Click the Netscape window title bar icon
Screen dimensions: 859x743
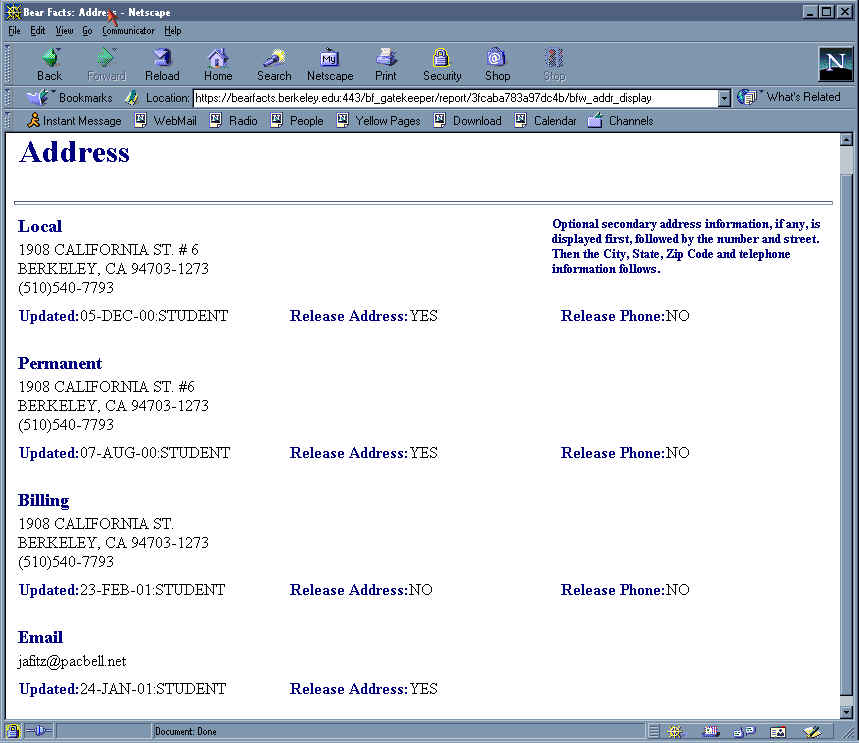13,12
